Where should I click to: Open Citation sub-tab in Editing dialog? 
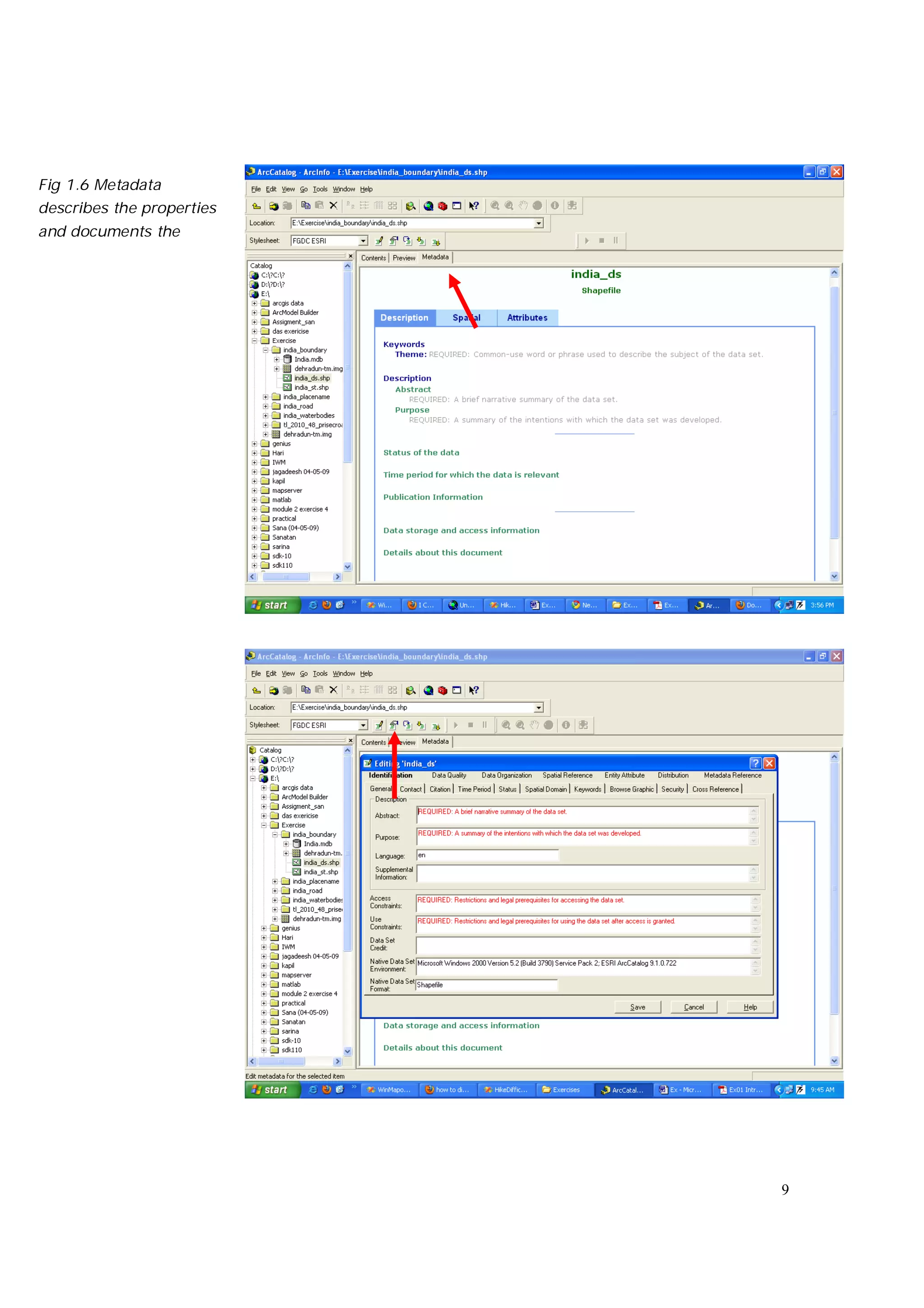440,789
